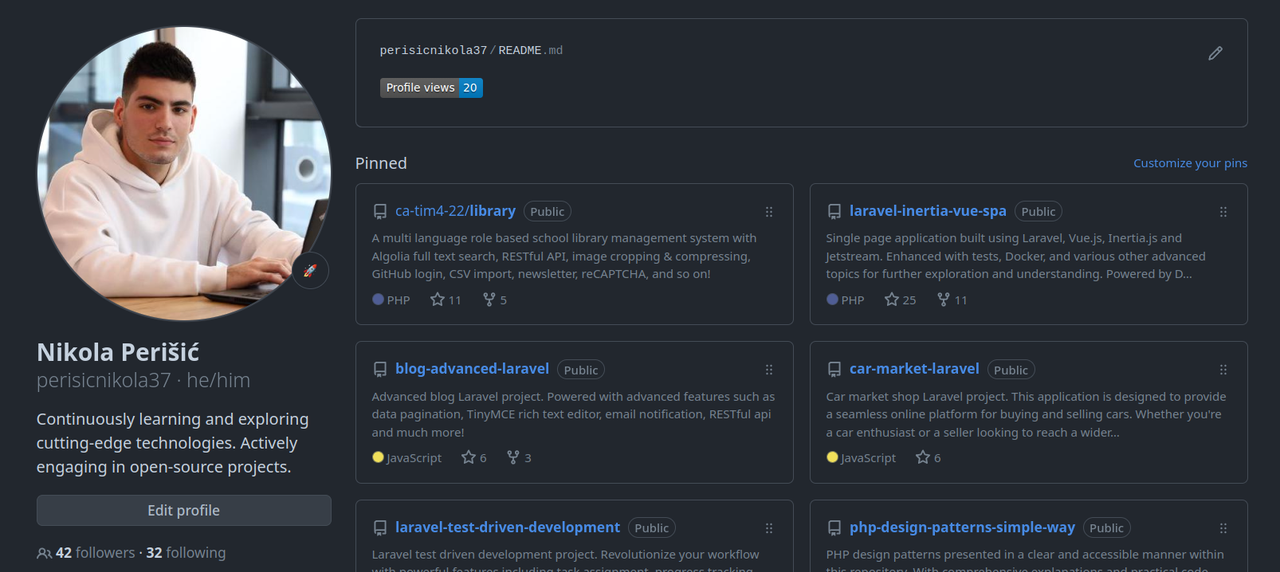
Task: Click the rocket status emoji on avatar
Action: pyautogui.click(x=310, y=270)
